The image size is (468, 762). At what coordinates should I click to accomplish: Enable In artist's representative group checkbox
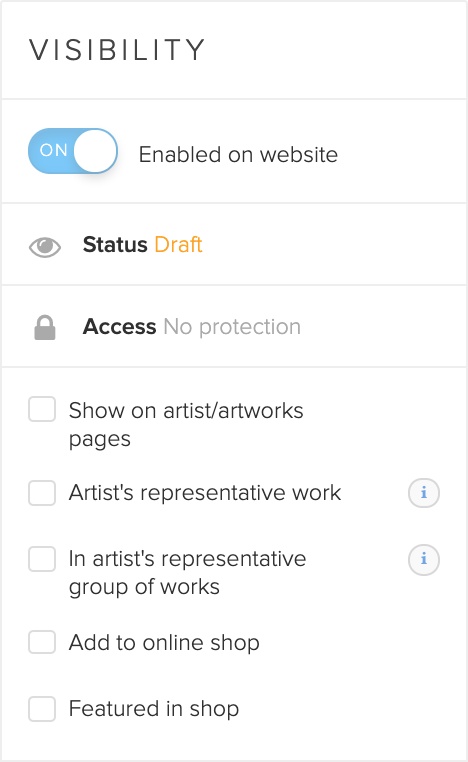click(42, 559)
